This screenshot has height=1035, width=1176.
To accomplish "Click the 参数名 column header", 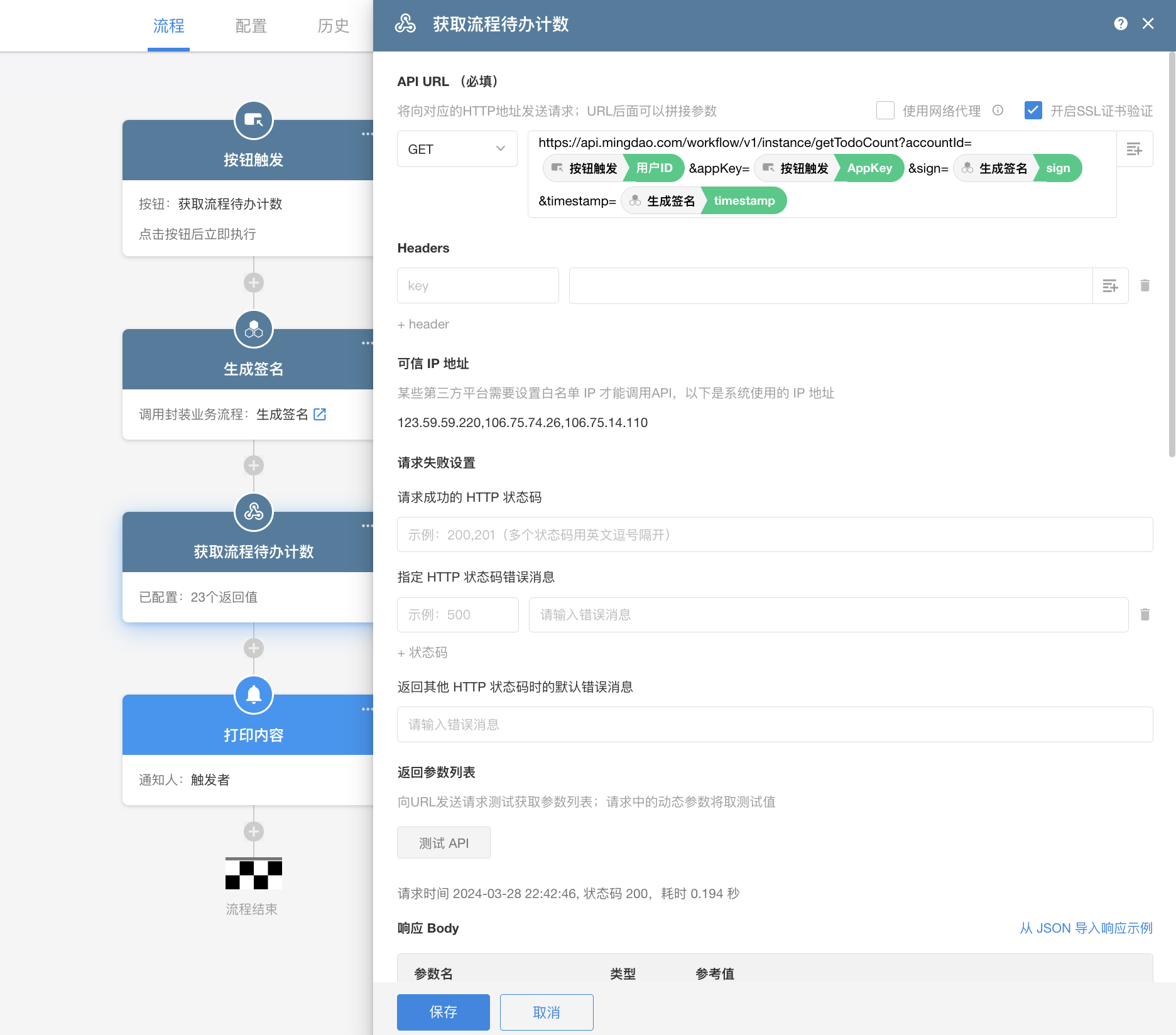I will tap(433, 974).
